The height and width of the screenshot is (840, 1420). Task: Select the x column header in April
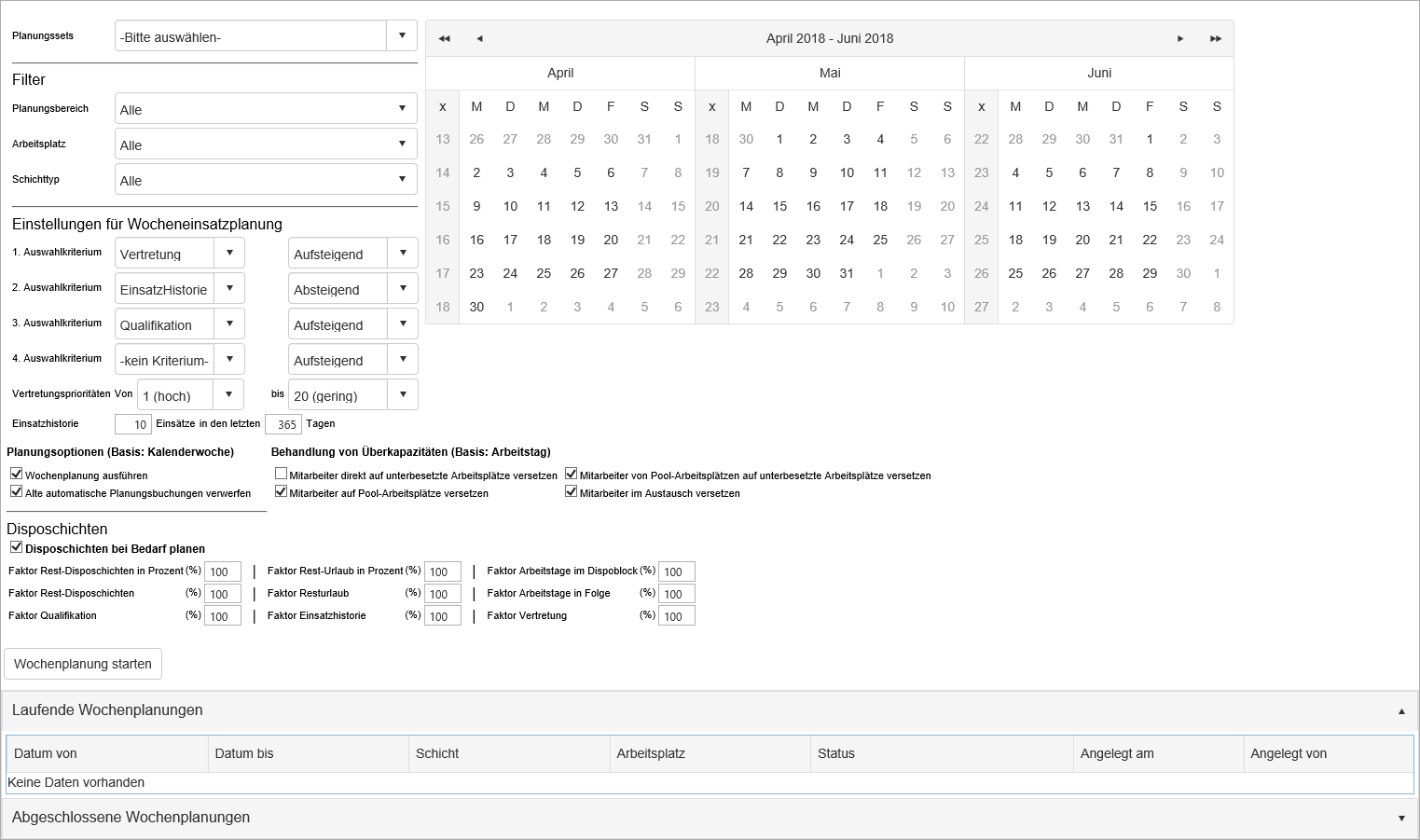443,106
